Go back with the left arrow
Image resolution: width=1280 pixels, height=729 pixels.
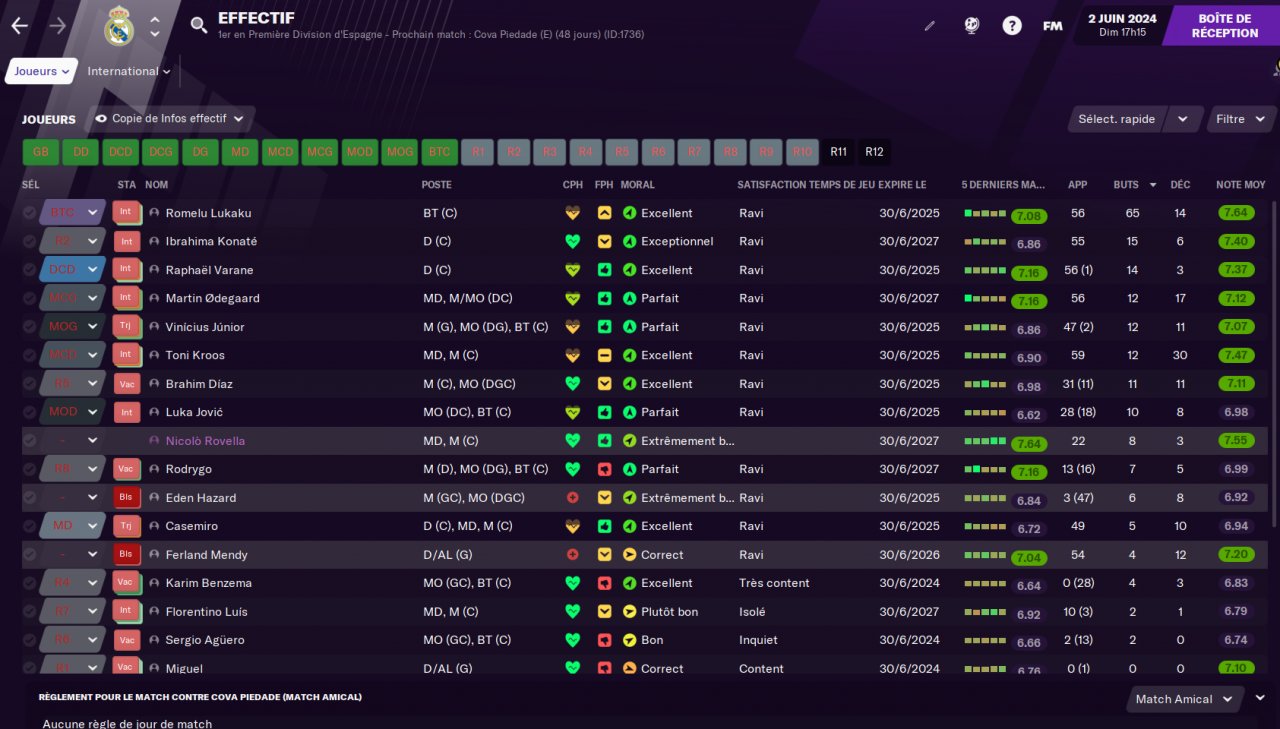point(19,26)
